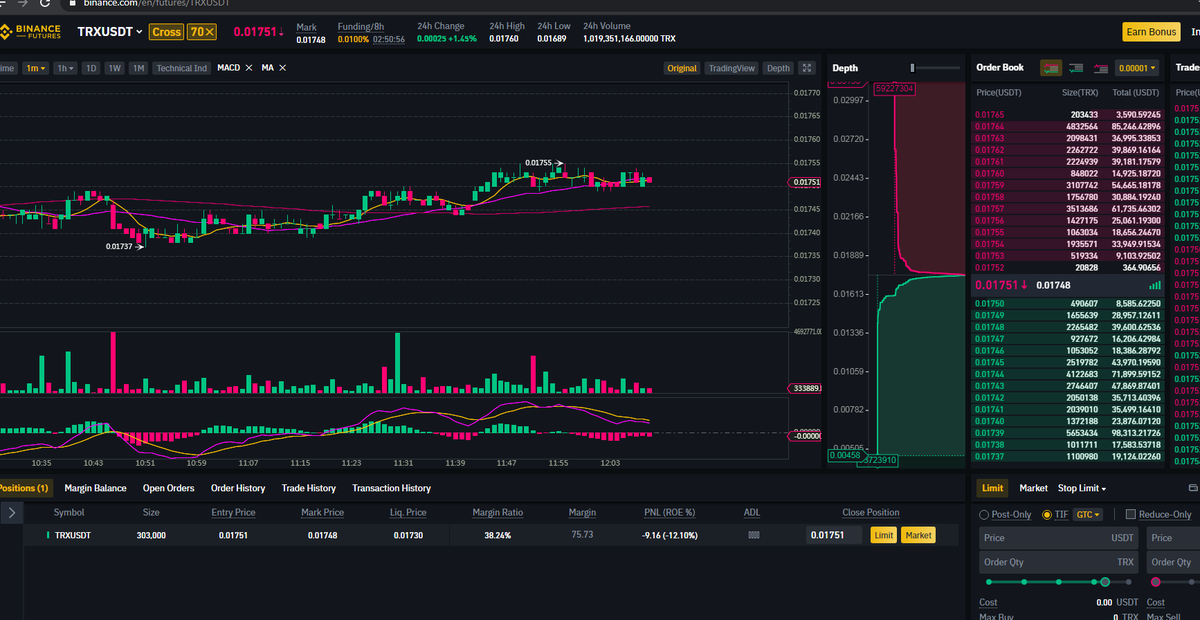The image size is (1200, 620).
Task: Change margin mode via Cross button
Action: pos(167,32)
